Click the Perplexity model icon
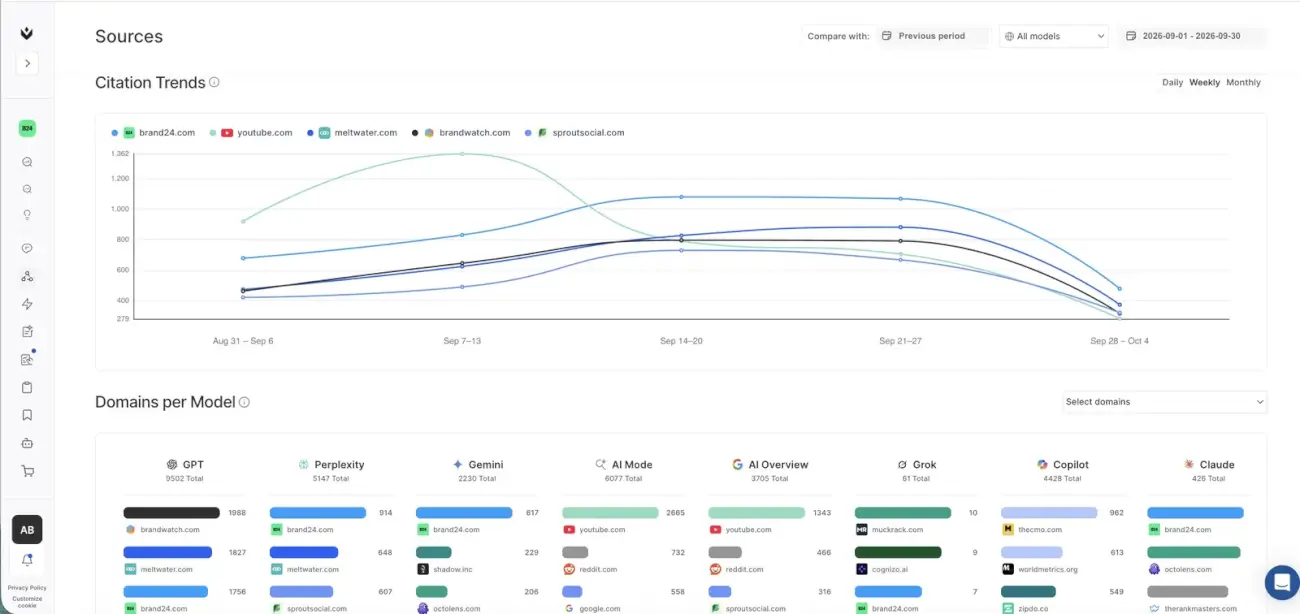 click(303, 464)
